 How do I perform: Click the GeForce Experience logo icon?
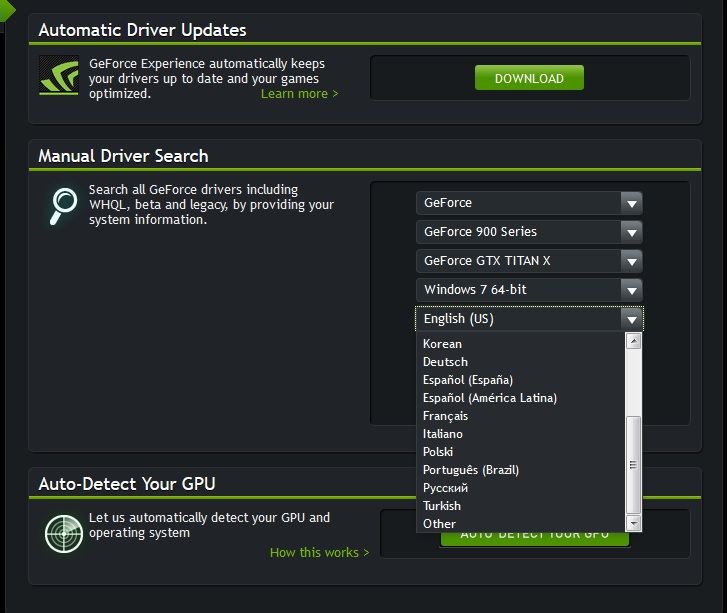tap(59, 76)
